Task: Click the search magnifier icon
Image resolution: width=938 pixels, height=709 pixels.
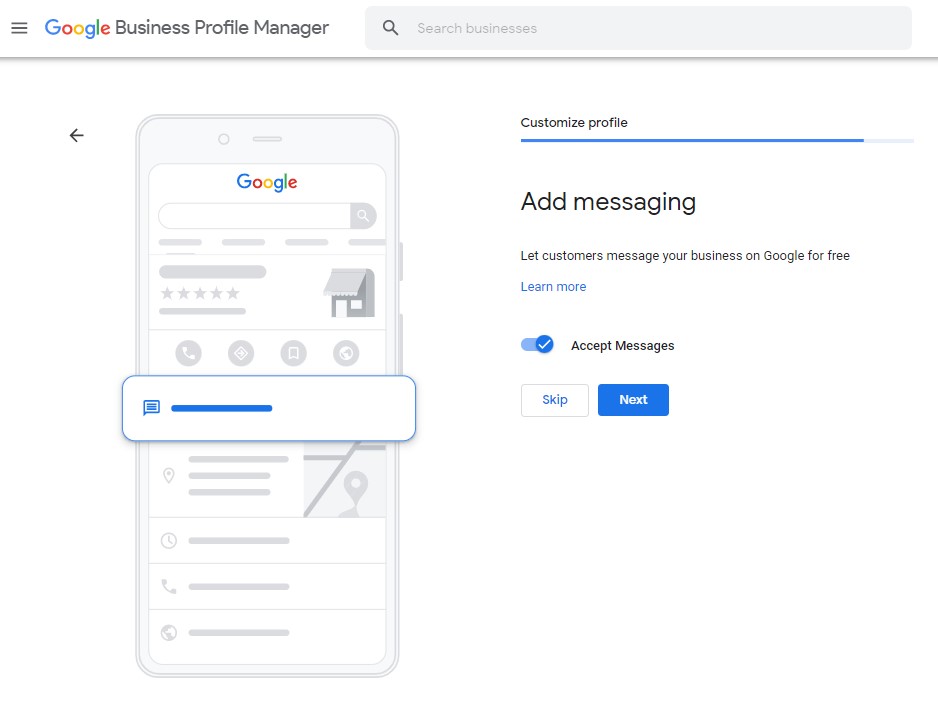Action: (x=390, y=28)
